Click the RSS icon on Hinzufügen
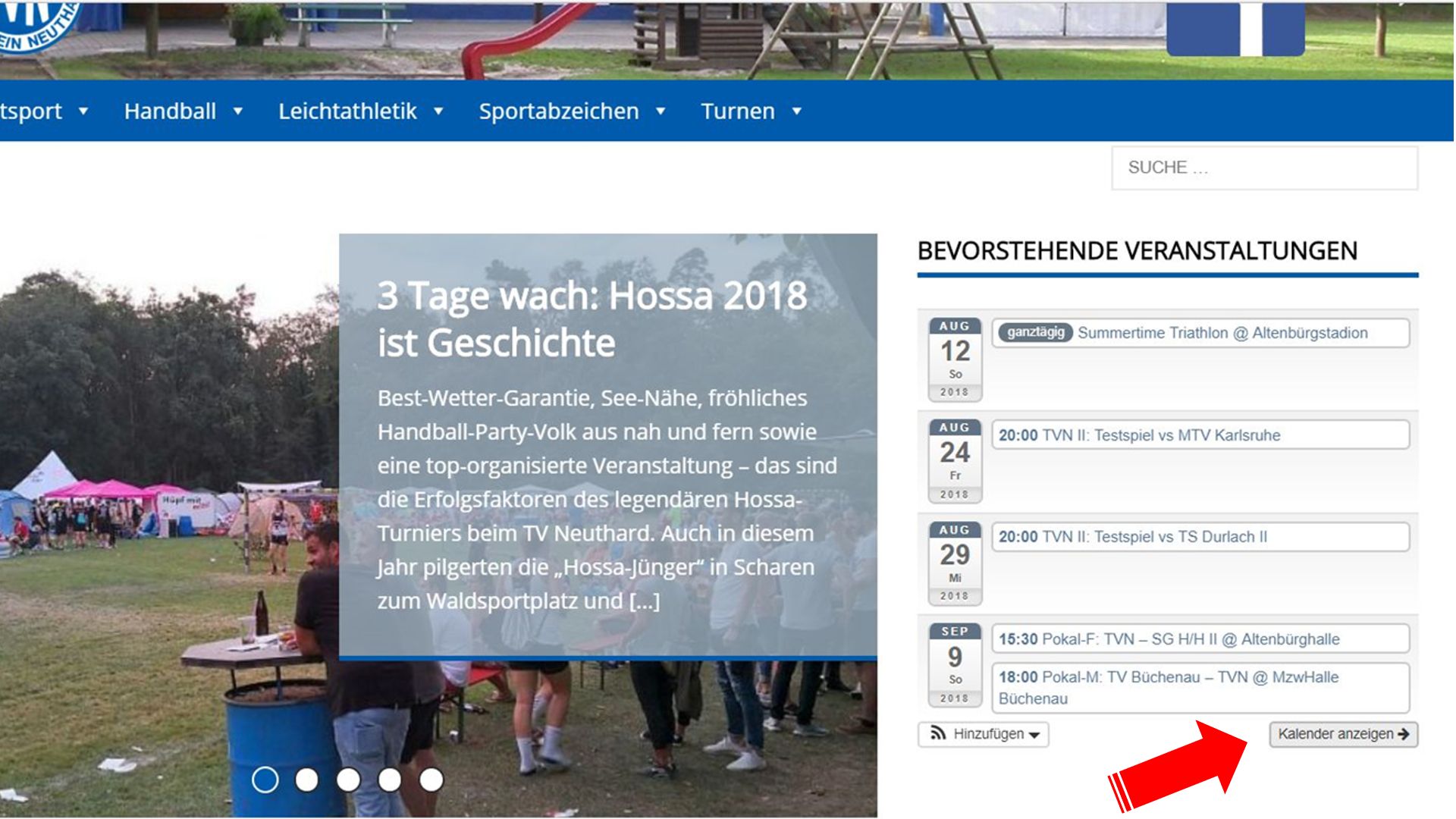This screenshot has height=819, width=1456. coord(938,733)
